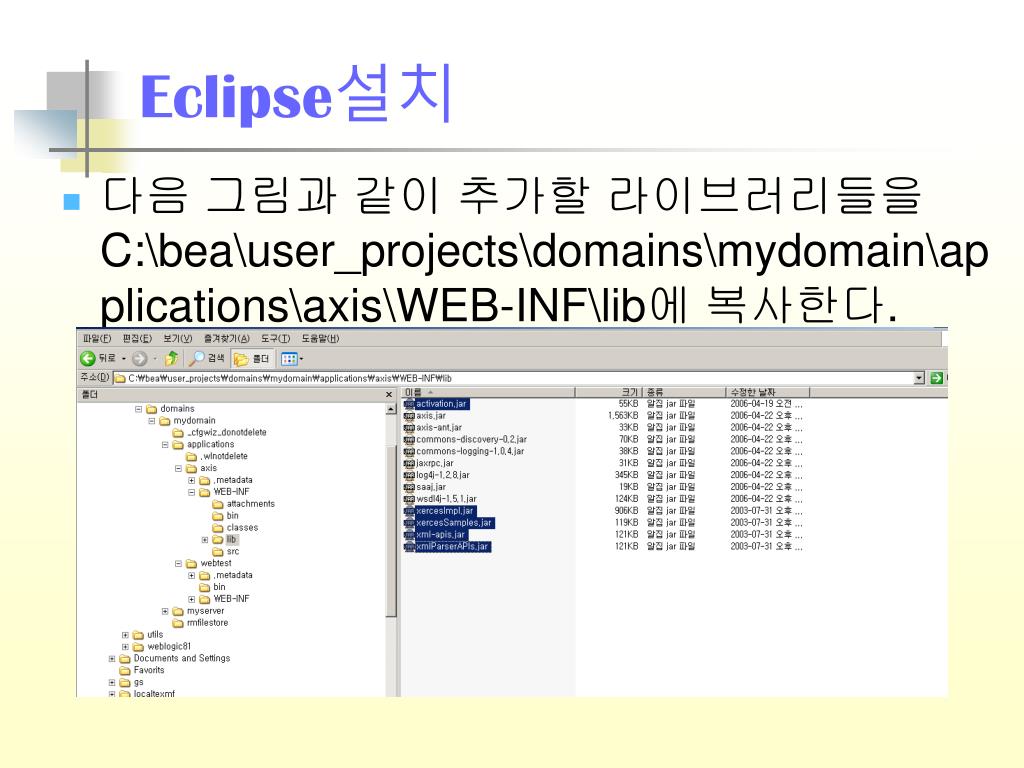Click the axis.jar file icon
The image size is (1024, 768).
pyautogui.click(x=409, y=415)
